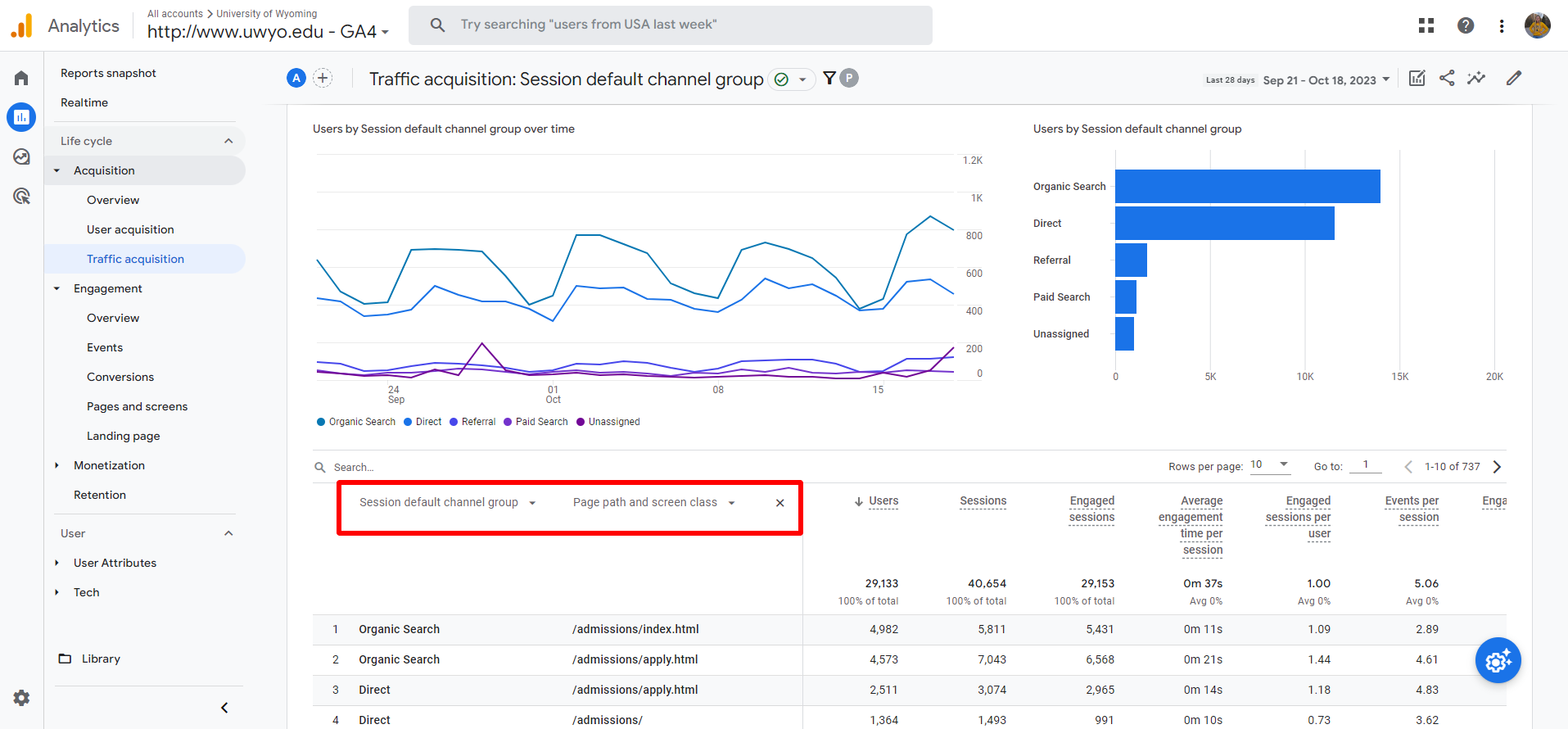This screenshot has width=1568, height=729.
Task: Open User acquisition report
Action: 130,229
